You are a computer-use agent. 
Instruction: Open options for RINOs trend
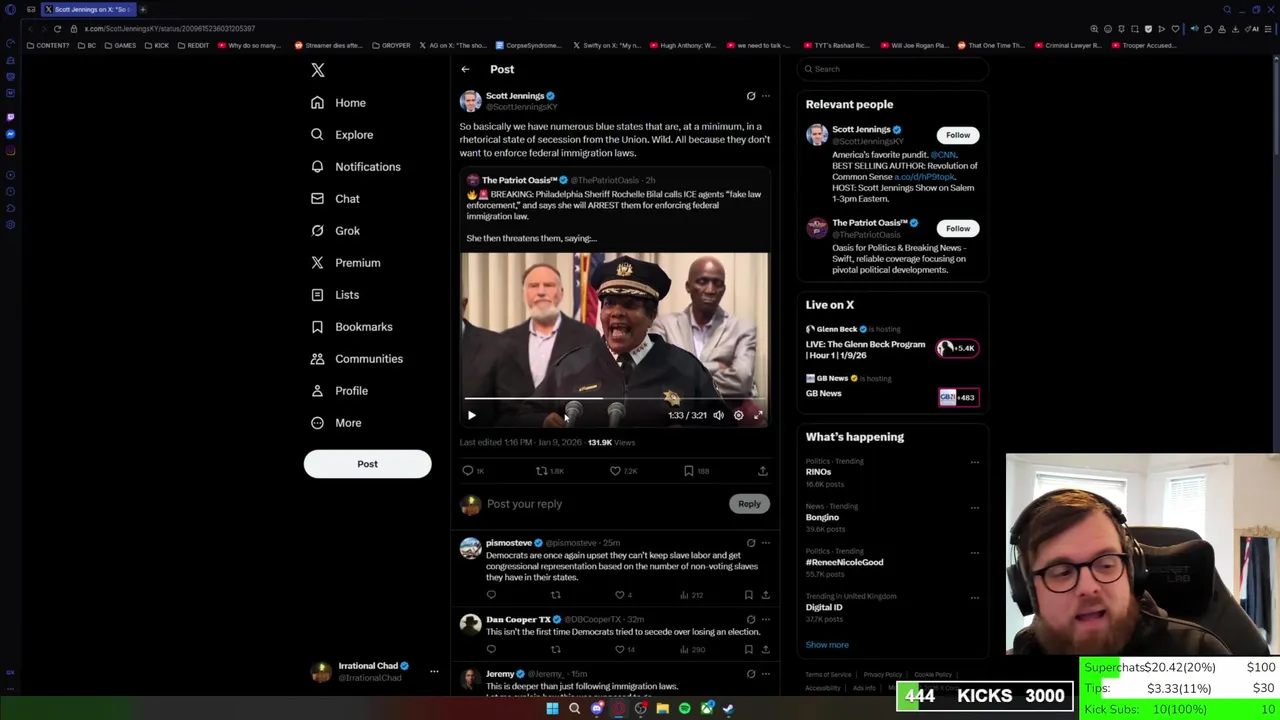[x=975, y=462]
